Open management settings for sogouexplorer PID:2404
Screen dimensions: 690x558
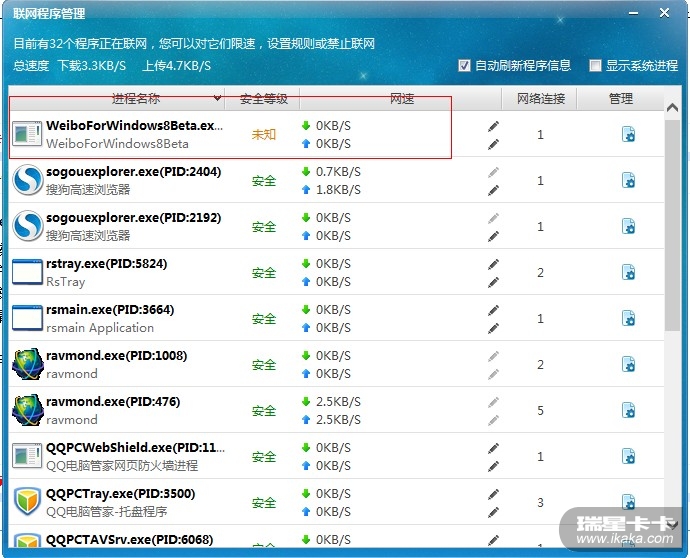pyautogui.click(x=628, y=181)
